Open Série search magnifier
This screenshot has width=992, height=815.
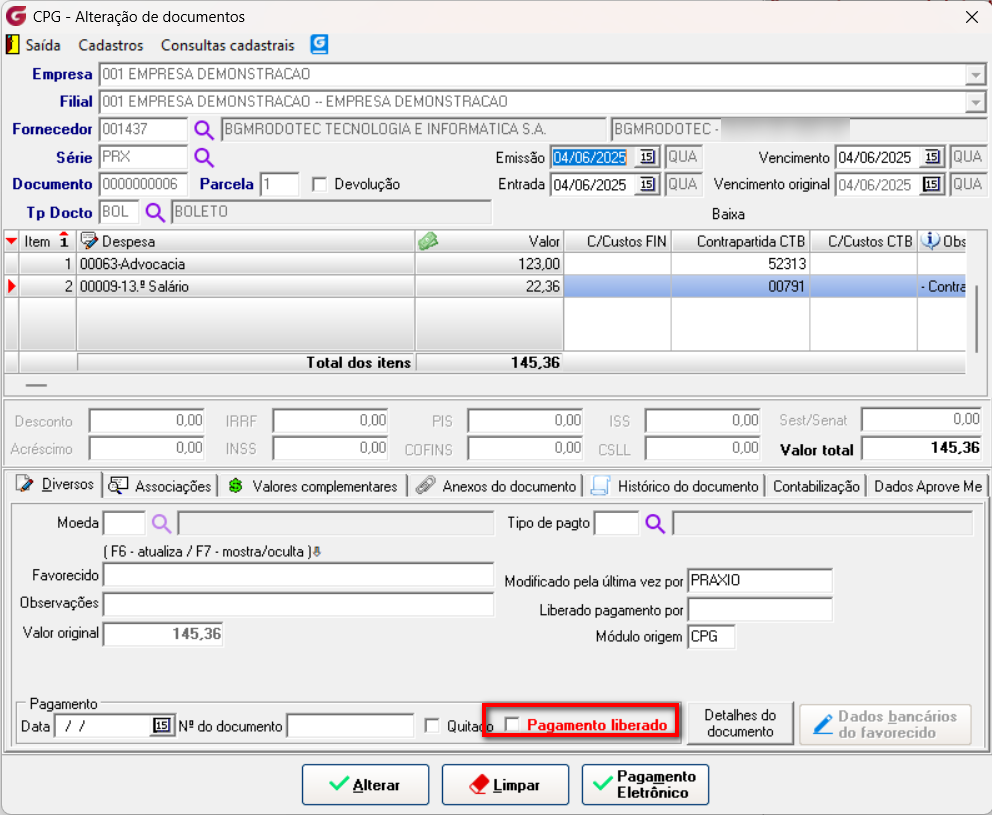click(x=204, y=157)
